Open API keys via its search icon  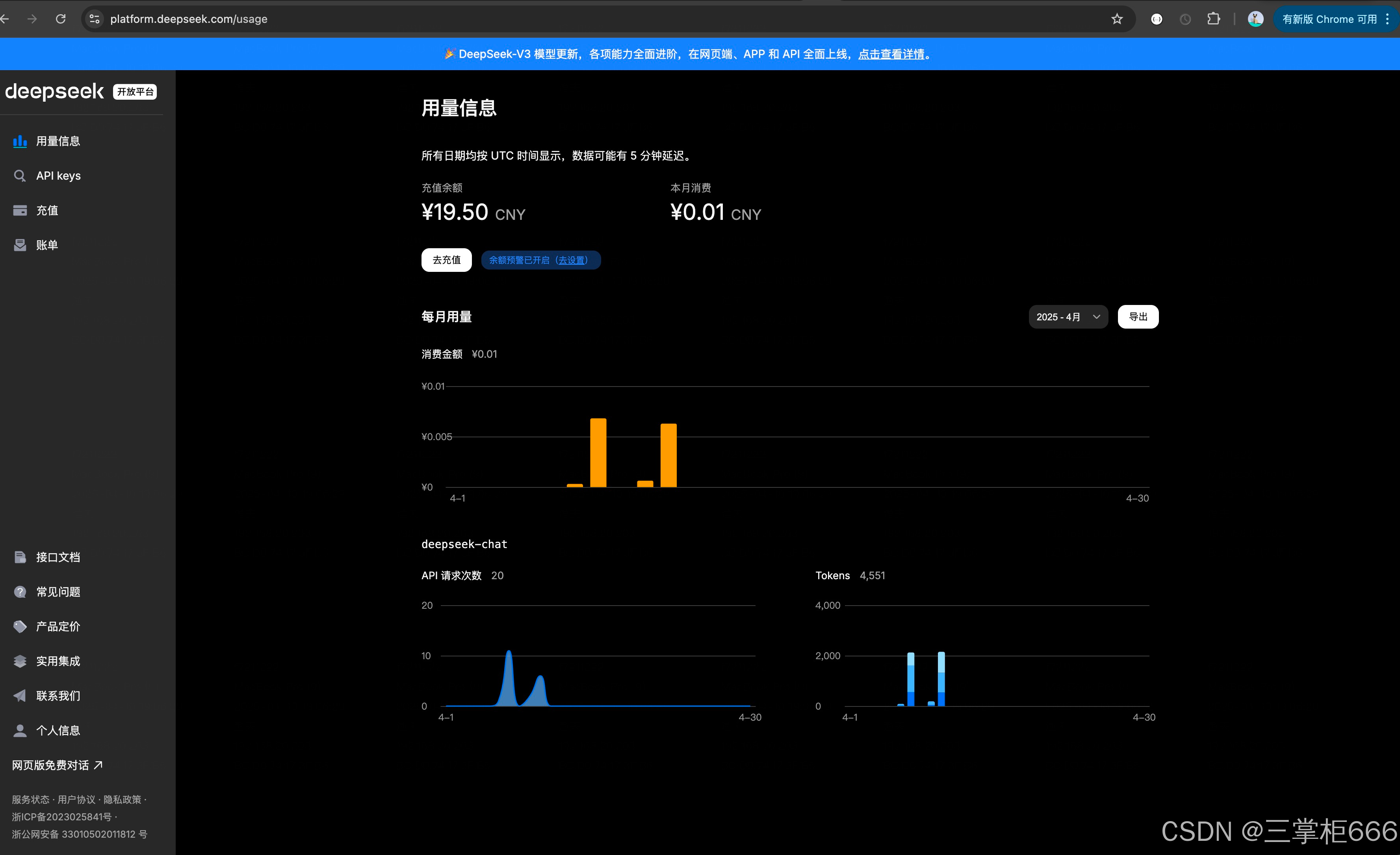click(x=20, y=176)
